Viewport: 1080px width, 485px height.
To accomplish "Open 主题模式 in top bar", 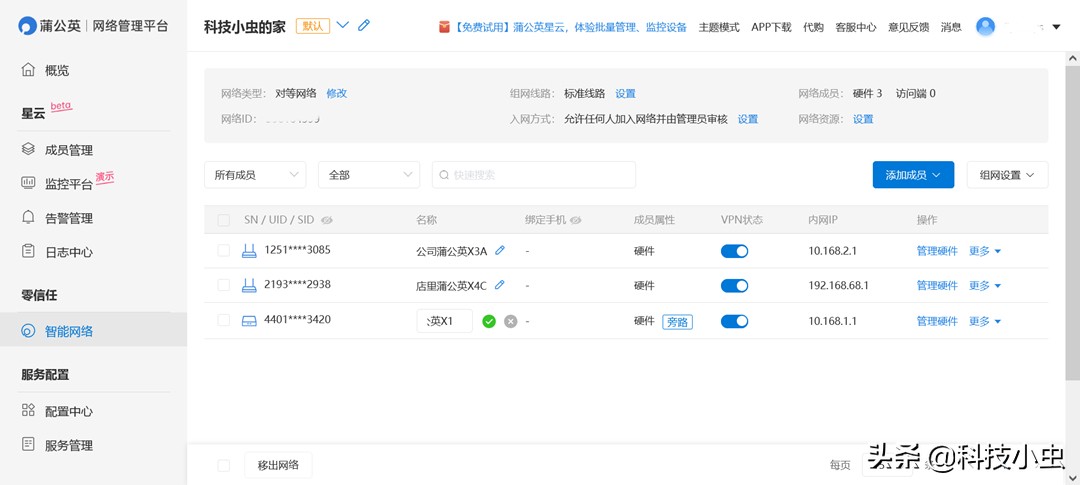I will [719, 28].
